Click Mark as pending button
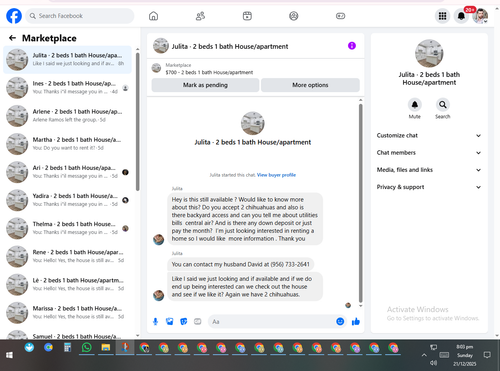The height and width of the screenshot is (371, 500). click(205, 85)
